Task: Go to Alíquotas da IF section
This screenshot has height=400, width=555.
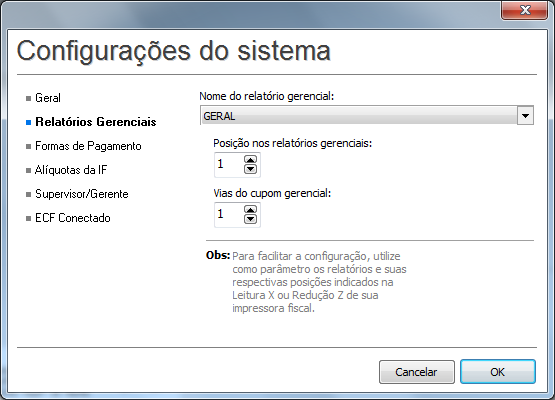Action: (71, 170)
